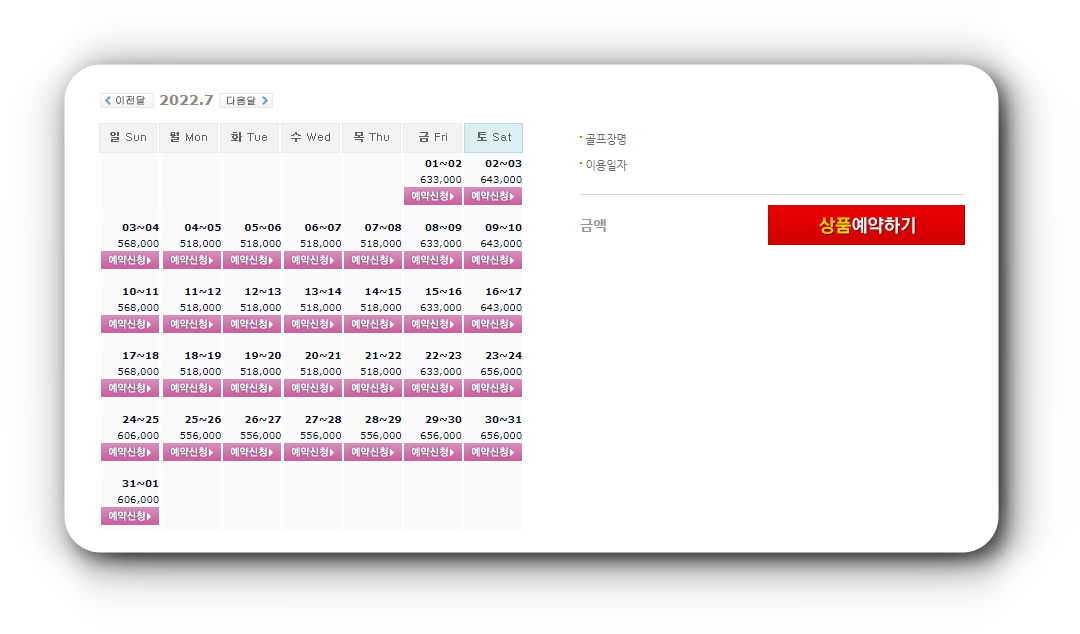Viewport: 1080px width, 634px height.
Task: Request booking for 18~19 dates
Action: tap(191, 389)
